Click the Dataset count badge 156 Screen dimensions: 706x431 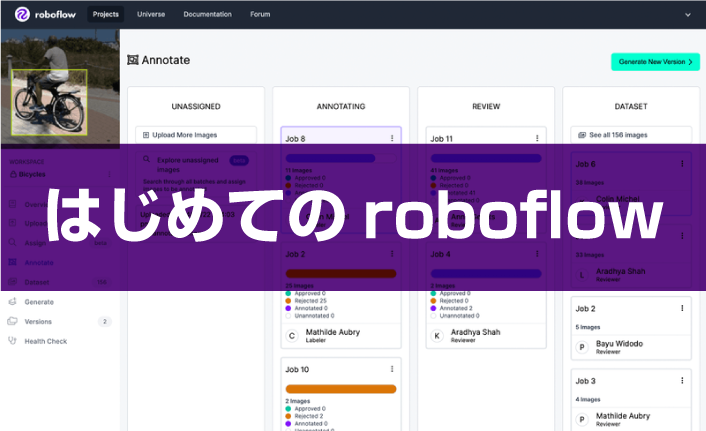coord(102,282)
